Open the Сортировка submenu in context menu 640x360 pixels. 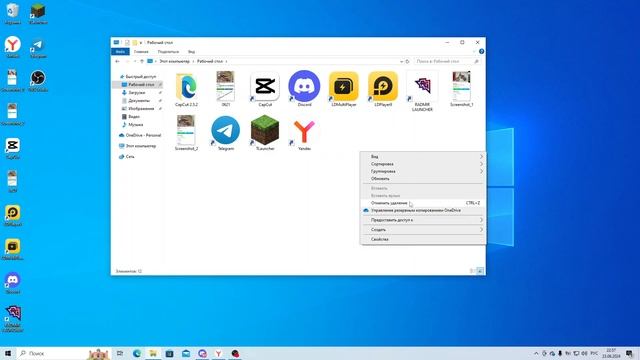point(423,164)
